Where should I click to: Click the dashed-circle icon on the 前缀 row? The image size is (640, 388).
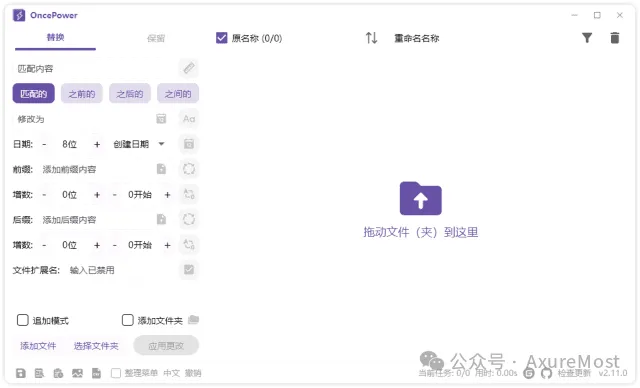click(x=189, y=169)
